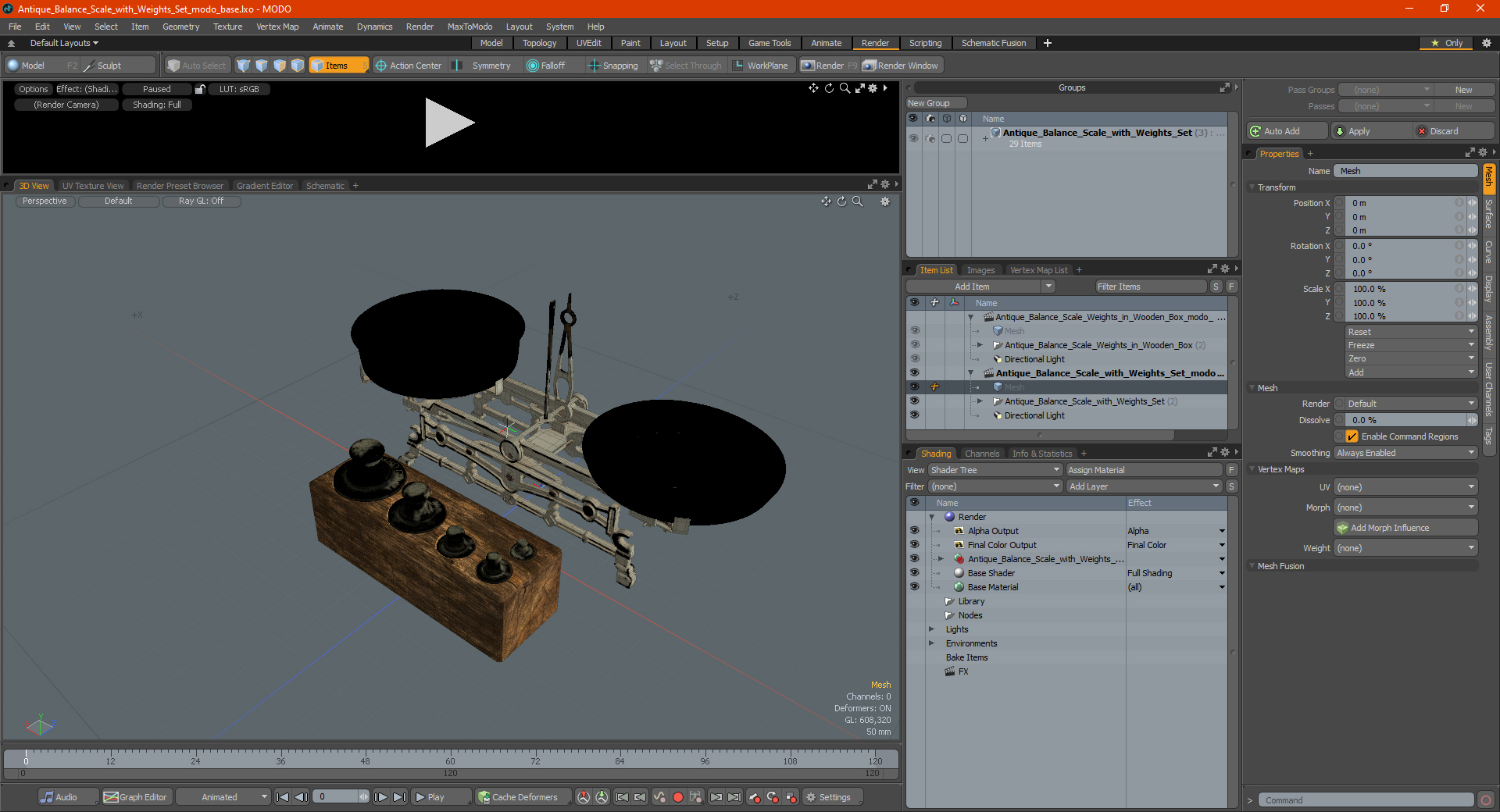1500x812 pixels.
Task: Select the Sculpt mode tool
Action: tap(117, 66)
